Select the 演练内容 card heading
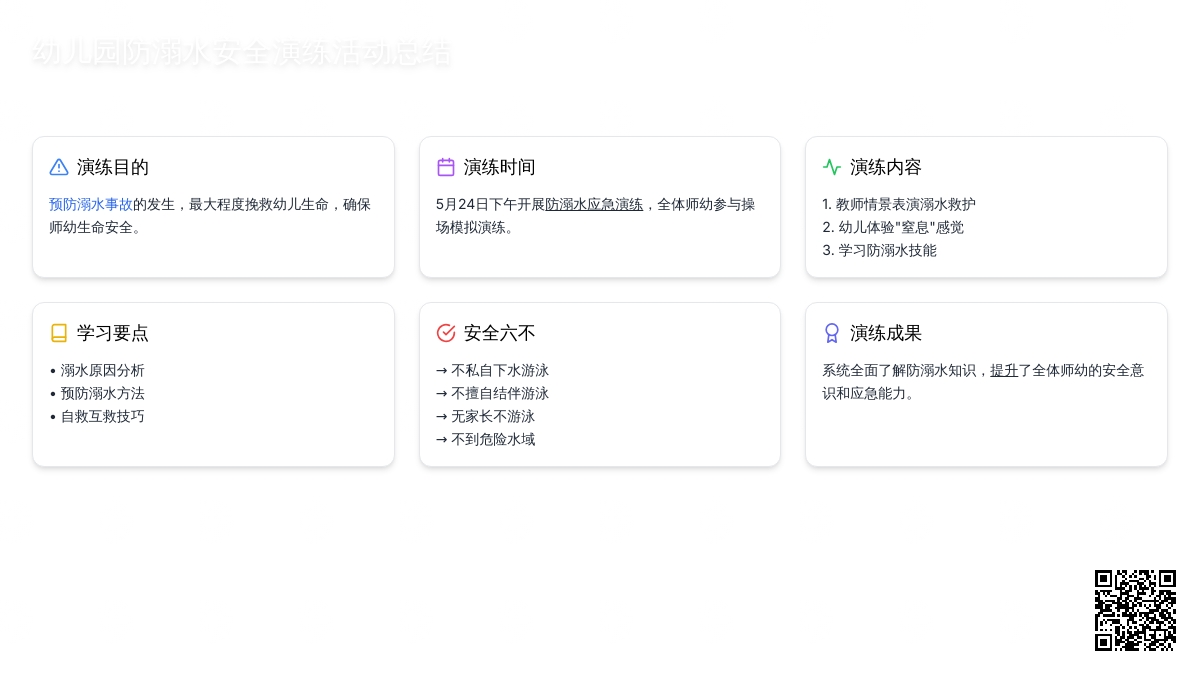Screen dimensions: 1200x675 point(886,167)
